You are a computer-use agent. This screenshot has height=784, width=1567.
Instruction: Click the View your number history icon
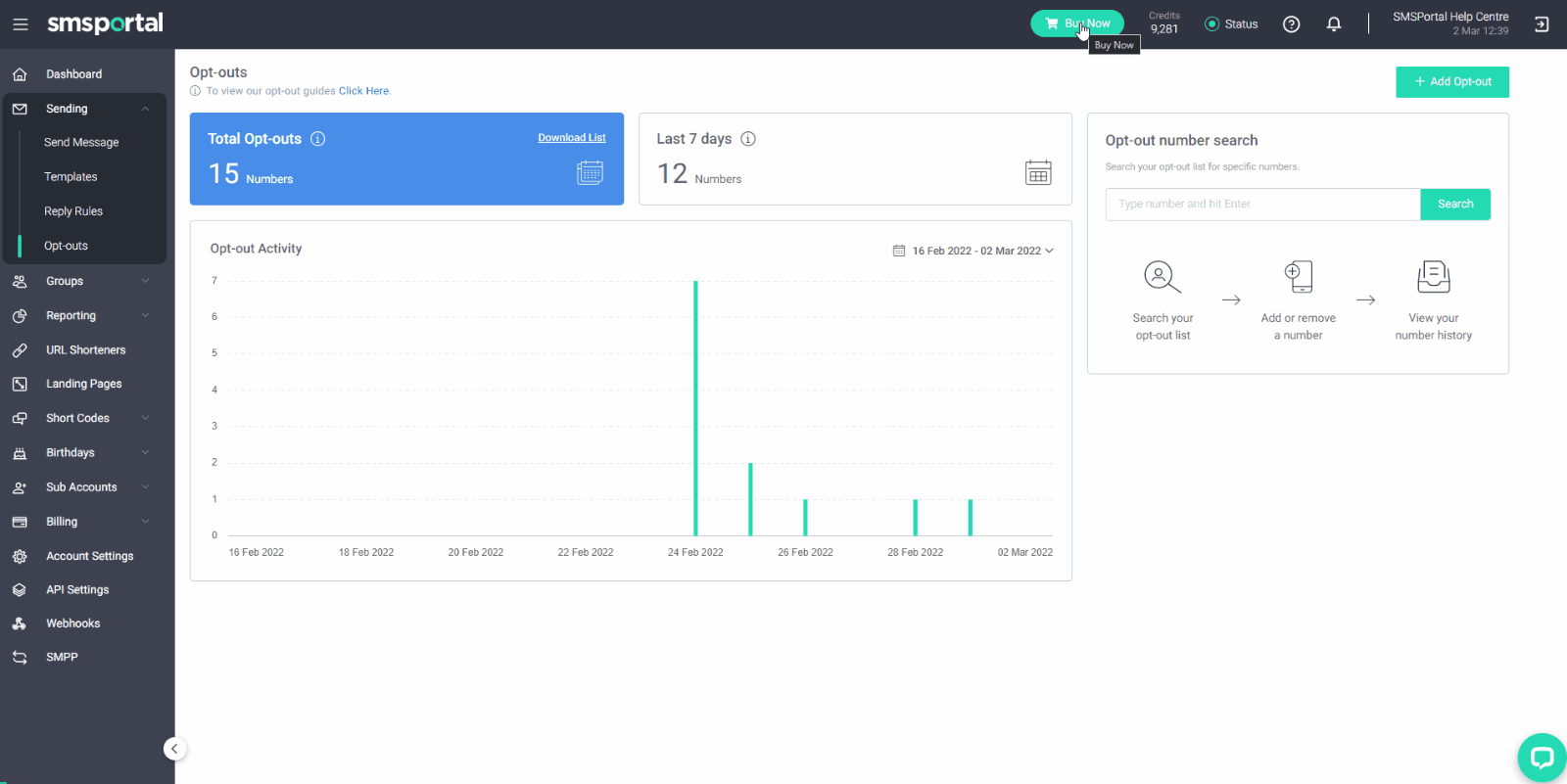coord(1434,277)
